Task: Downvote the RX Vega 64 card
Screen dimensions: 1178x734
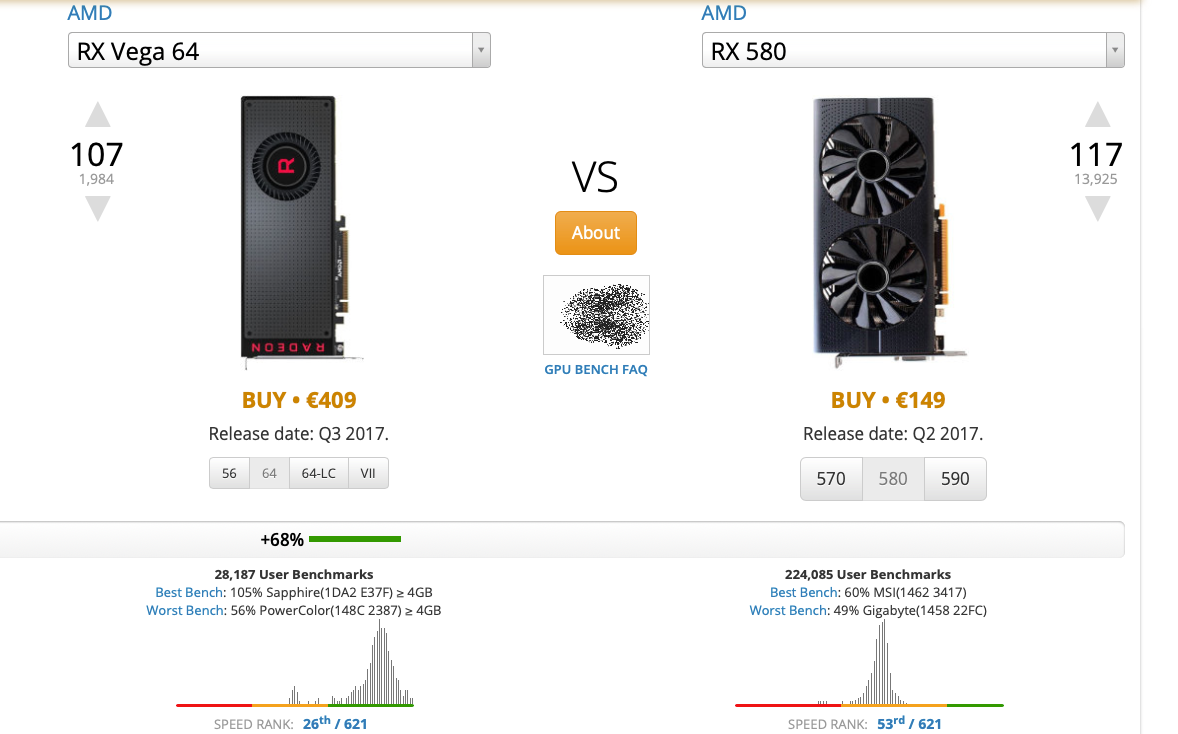Action: coord(97,208)
